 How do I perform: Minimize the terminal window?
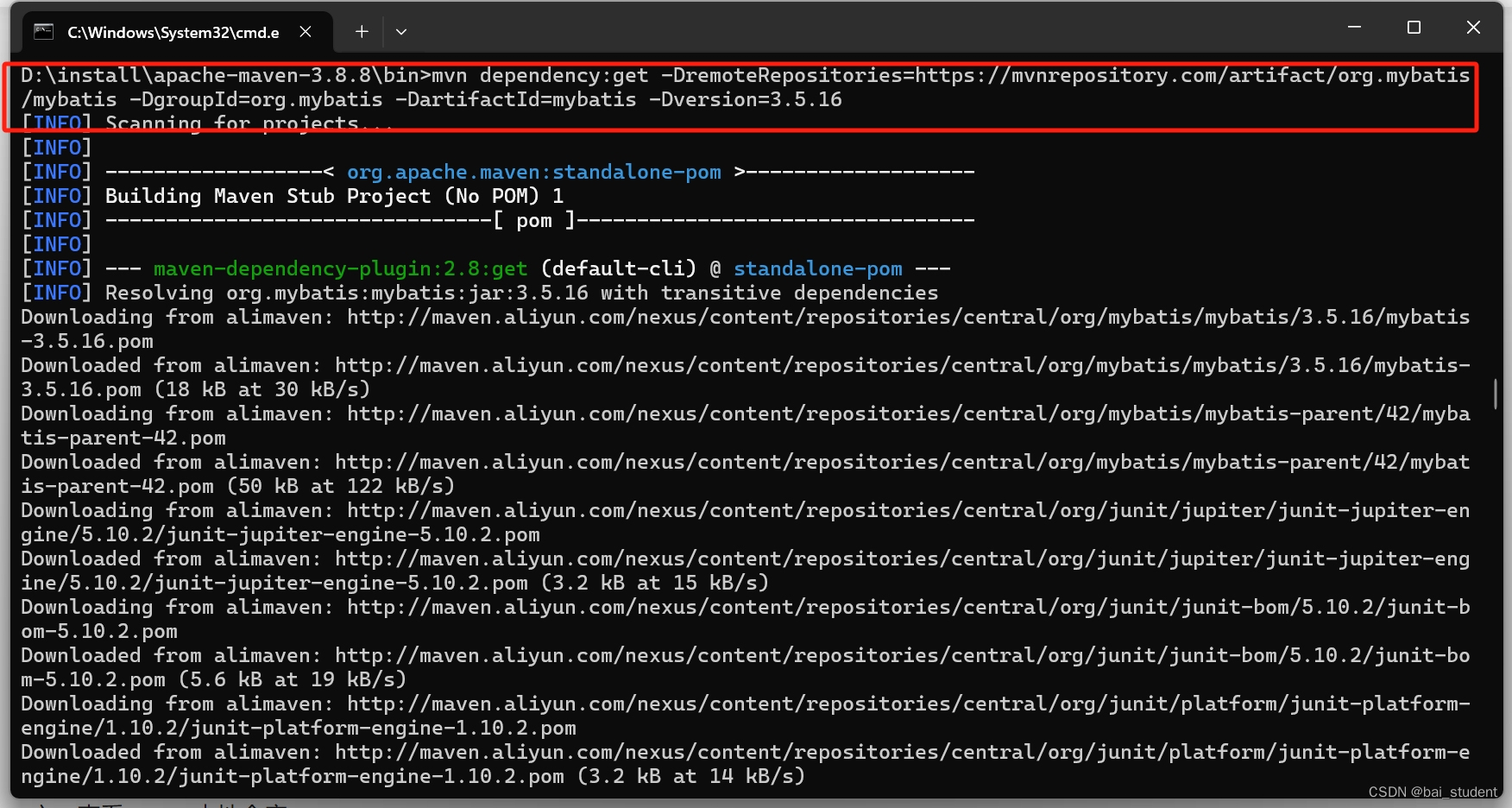1354,28
